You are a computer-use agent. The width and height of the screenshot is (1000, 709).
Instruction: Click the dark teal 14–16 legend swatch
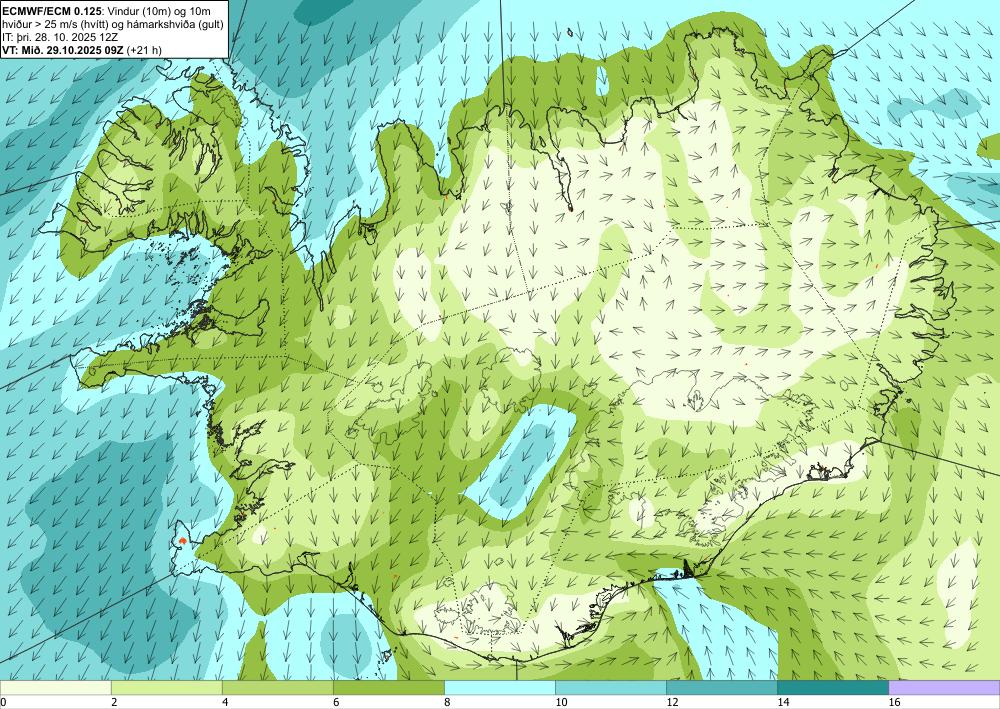pyautogui.click(x=832, y=687)
